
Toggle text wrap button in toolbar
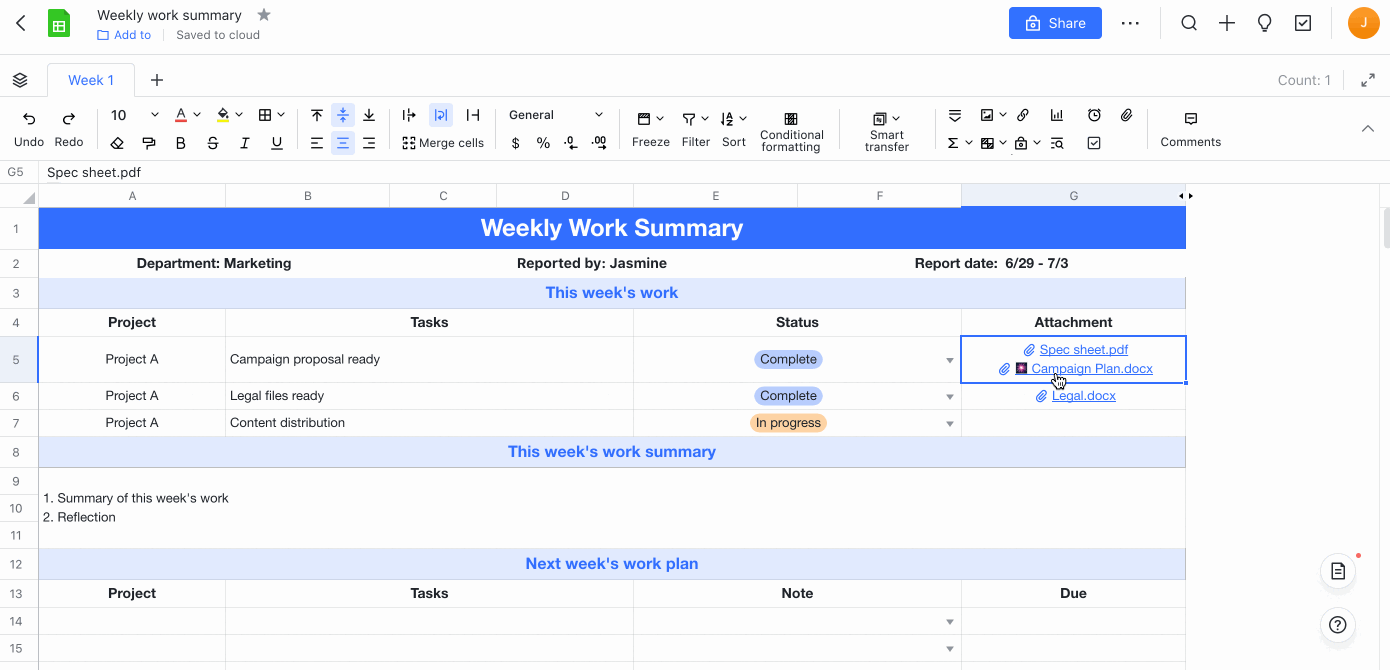point(441,115)
